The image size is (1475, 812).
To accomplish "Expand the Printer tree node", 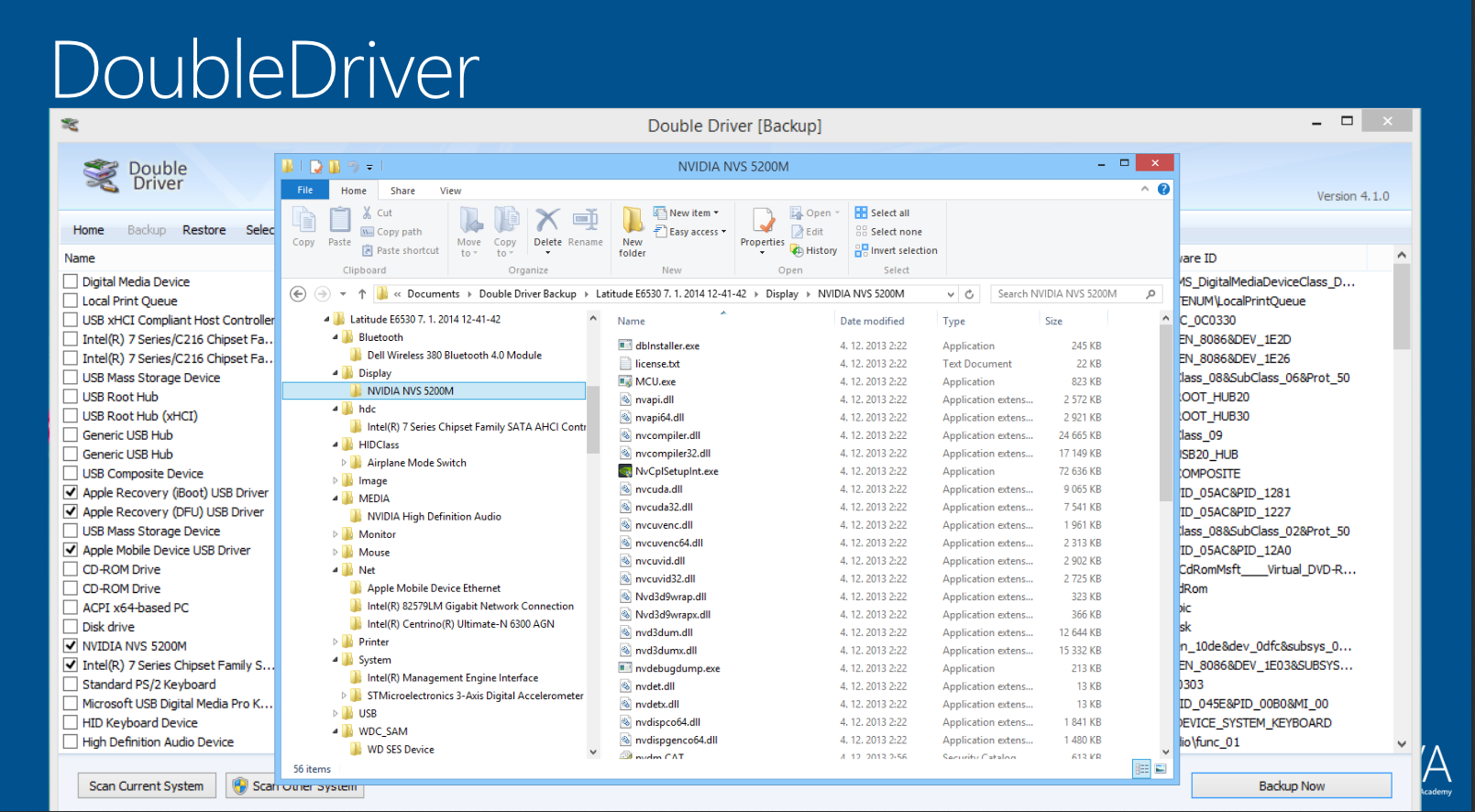I will click(335, 642).
